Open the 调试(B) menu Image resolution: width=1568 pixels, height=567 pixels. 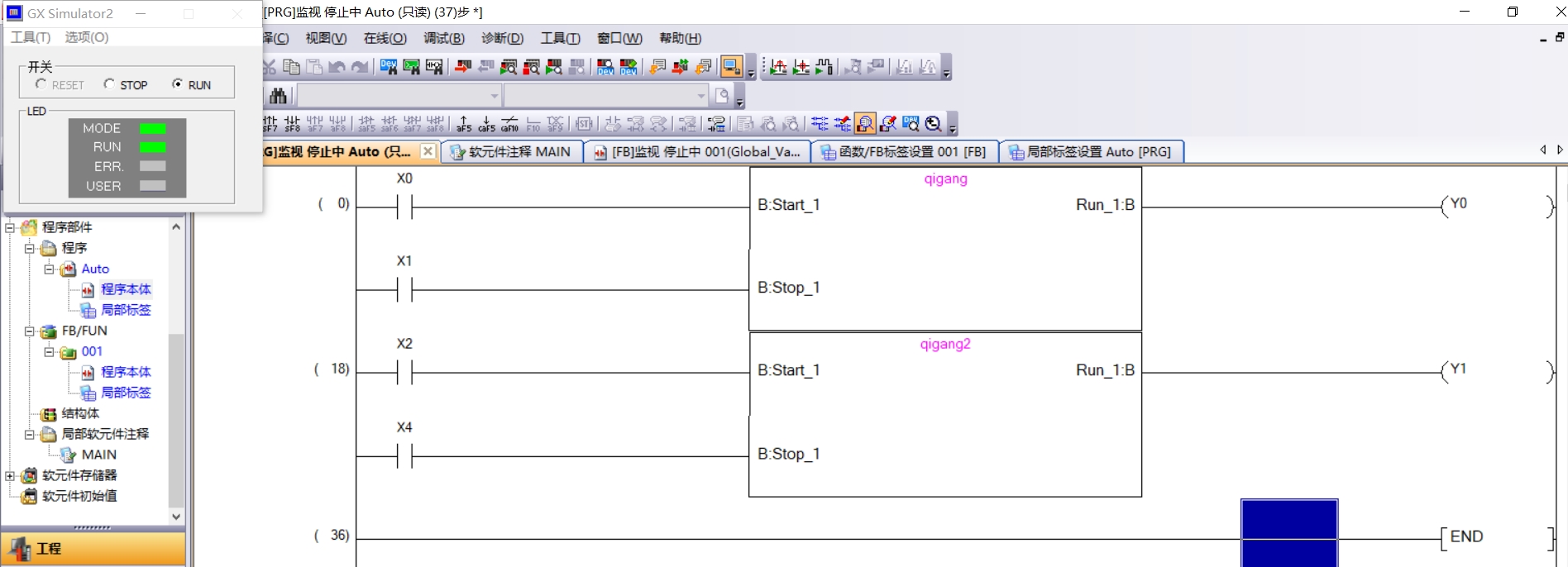(443, 38)
